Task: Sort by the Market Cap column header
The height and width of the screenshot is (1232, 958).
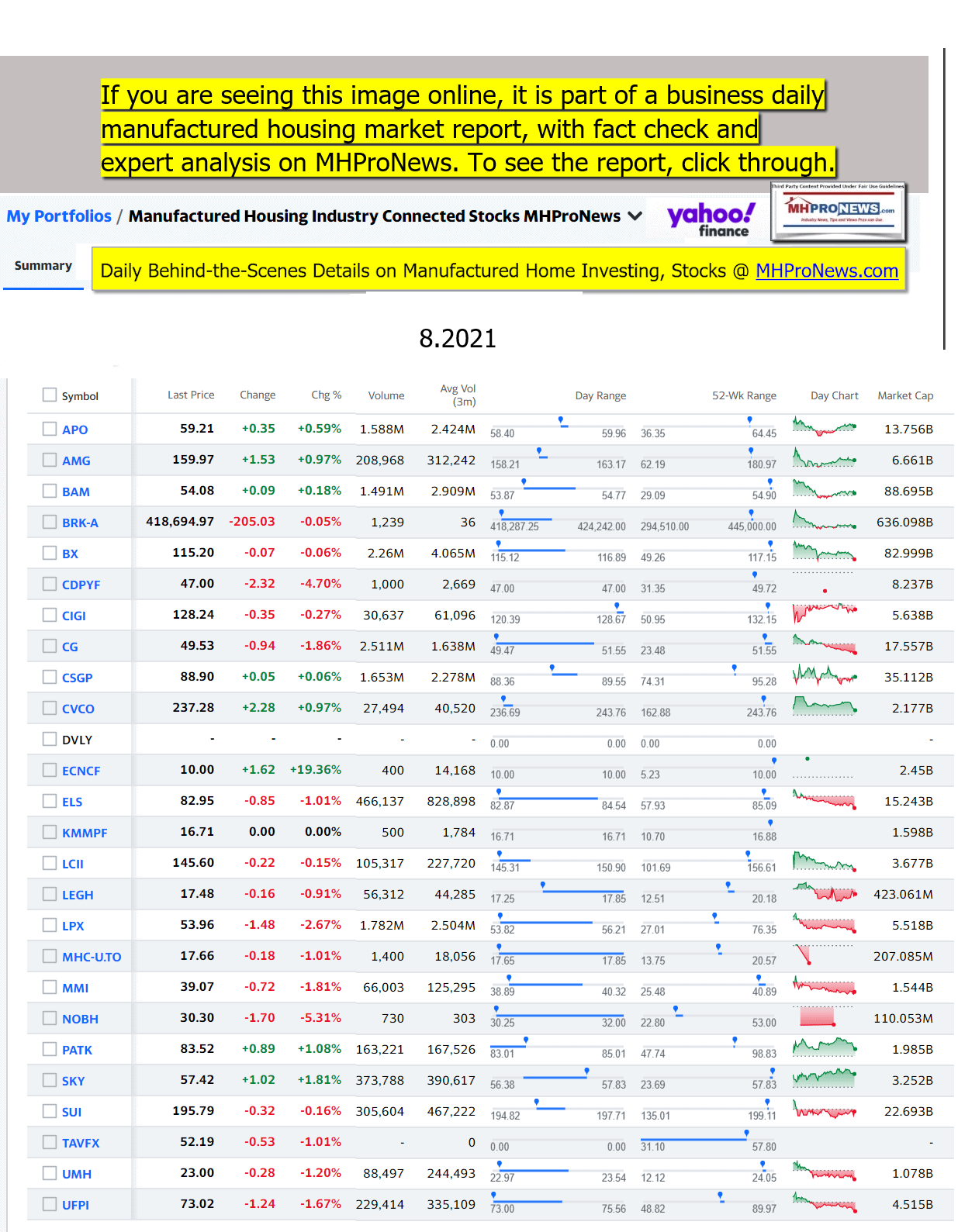Action: 904,395
